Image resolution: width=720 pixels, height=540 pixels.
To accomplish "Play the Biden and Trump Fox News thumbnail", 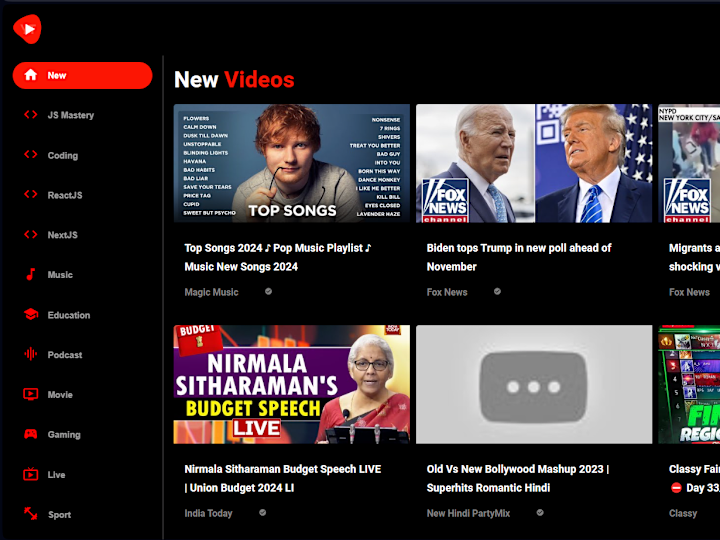I will [534, 163].
